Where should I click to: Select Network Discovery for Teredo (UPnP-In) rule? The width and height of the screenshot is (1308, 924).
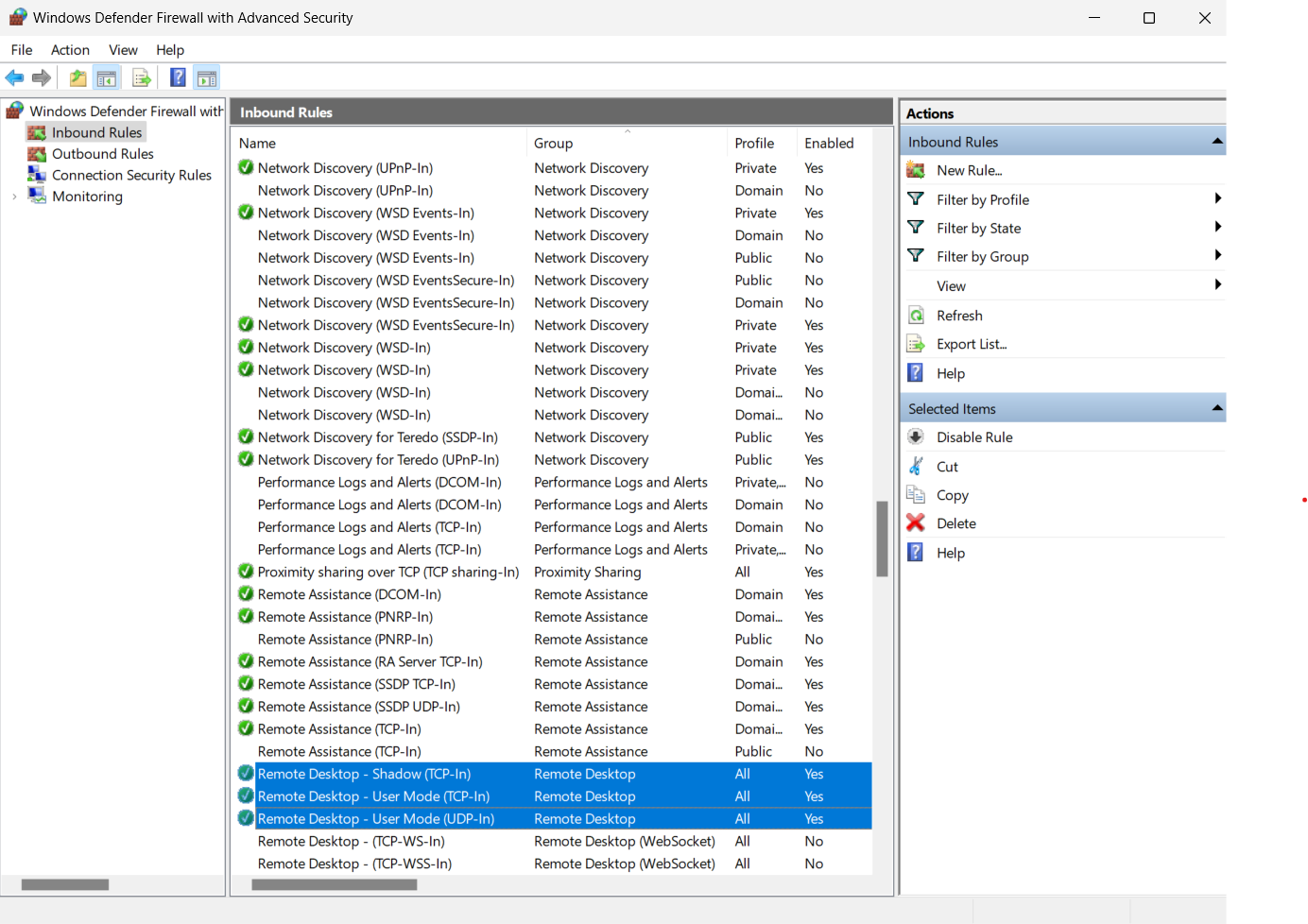554,460
